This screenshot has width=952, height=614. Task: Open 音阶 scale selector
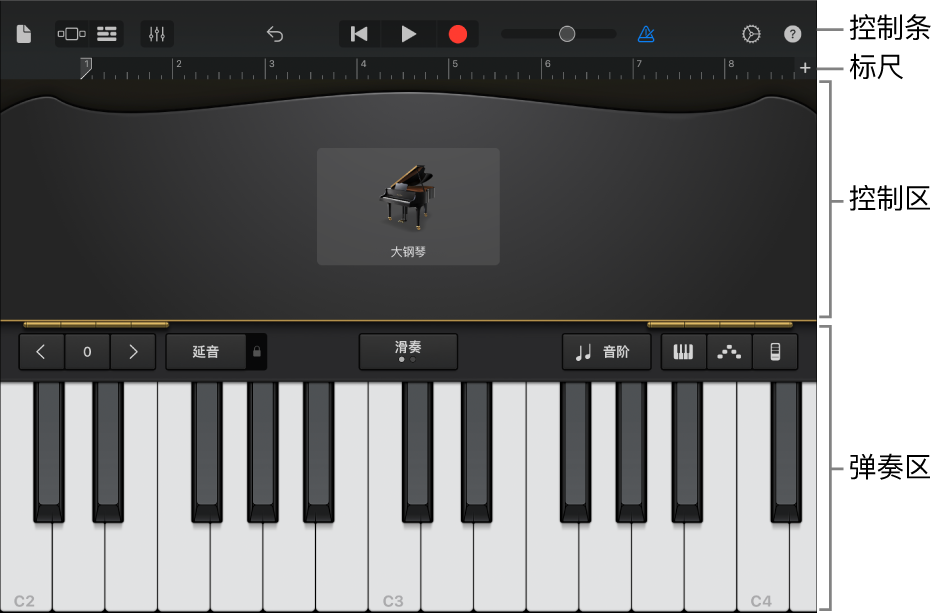607,352
